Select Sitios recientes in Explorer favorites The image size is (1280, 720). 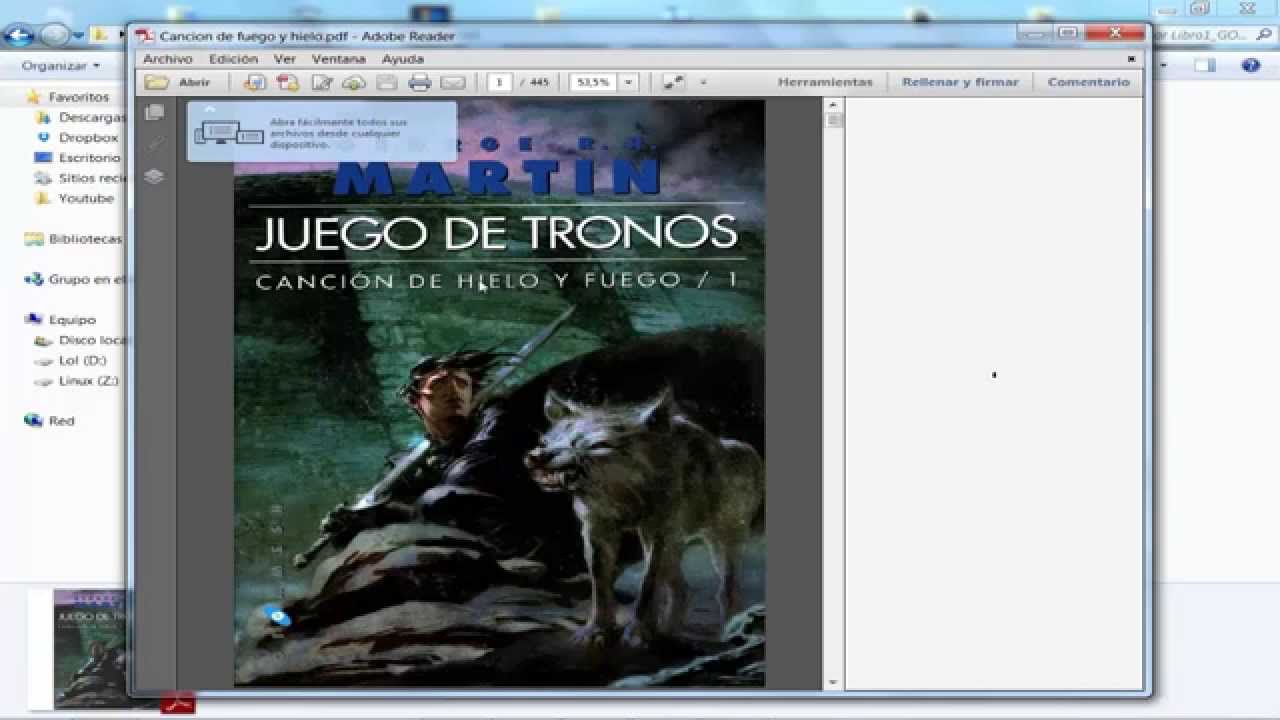pos(90,178)
